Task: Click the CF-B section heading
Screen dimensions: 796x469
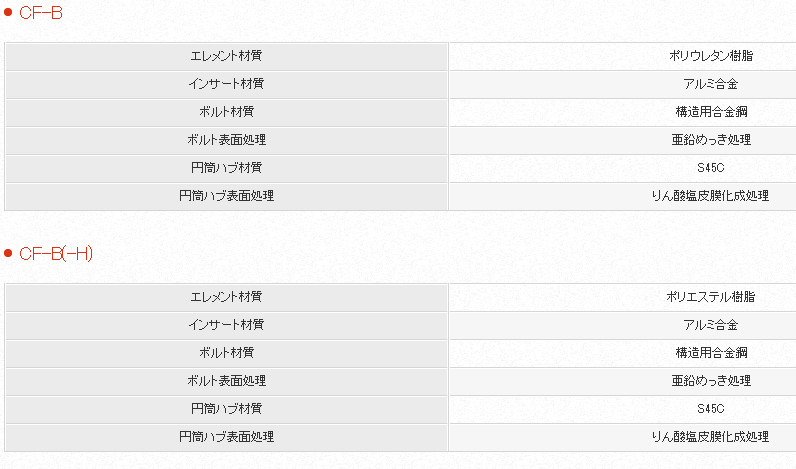Action: pyautogui.click(x=41, y=12)
